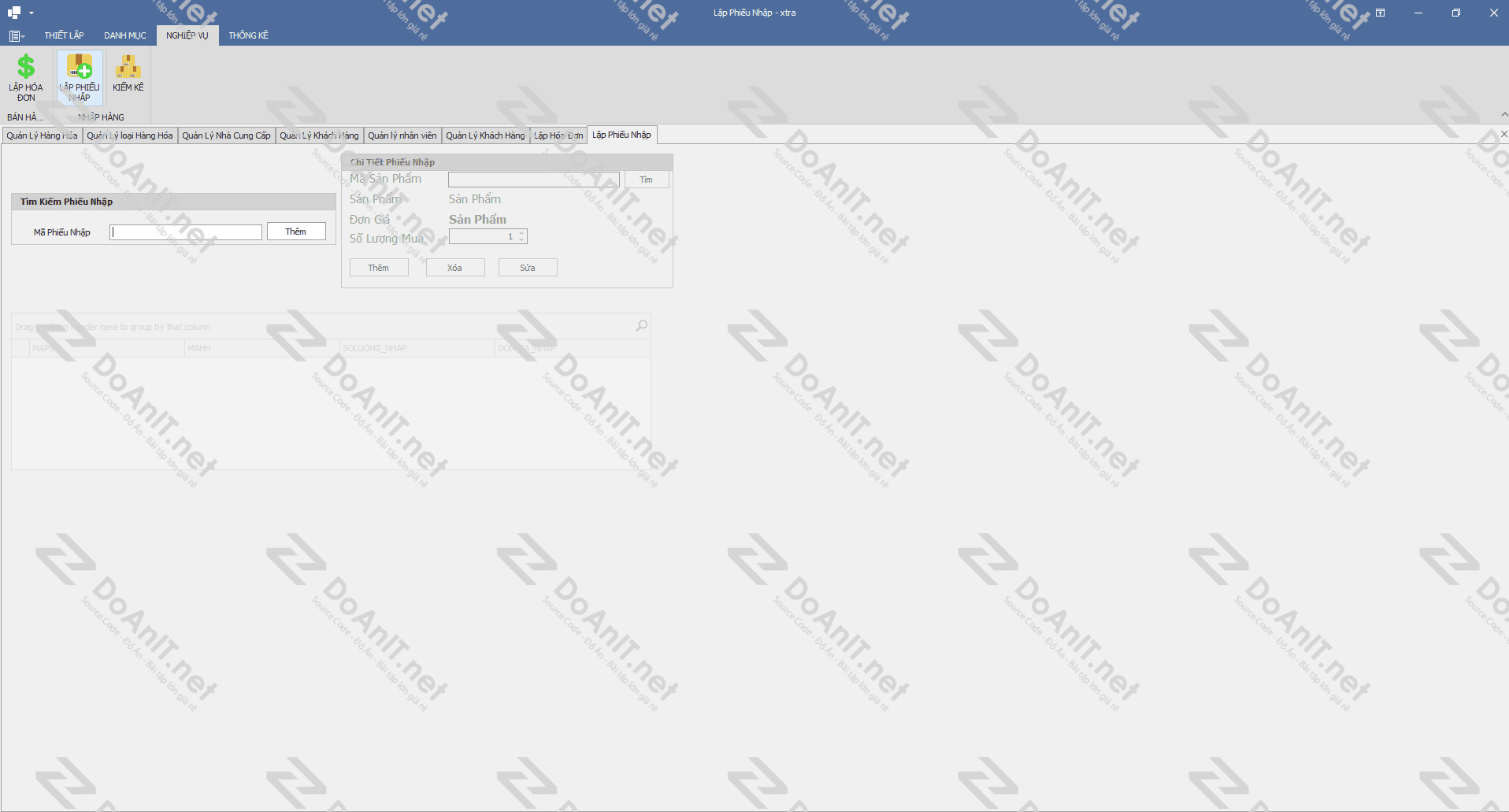Switch to the DANH MỤC ribbon tab

tap(125, 35)
